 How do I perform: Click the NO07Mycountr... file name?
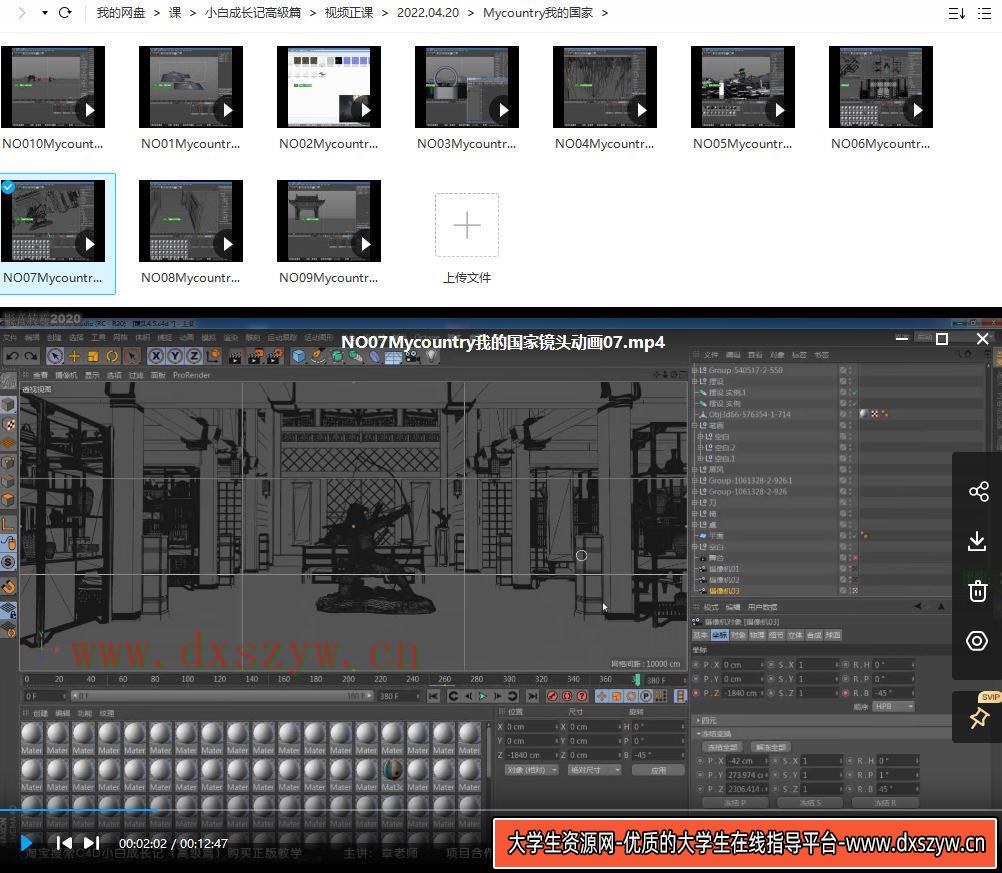[52, 278]
